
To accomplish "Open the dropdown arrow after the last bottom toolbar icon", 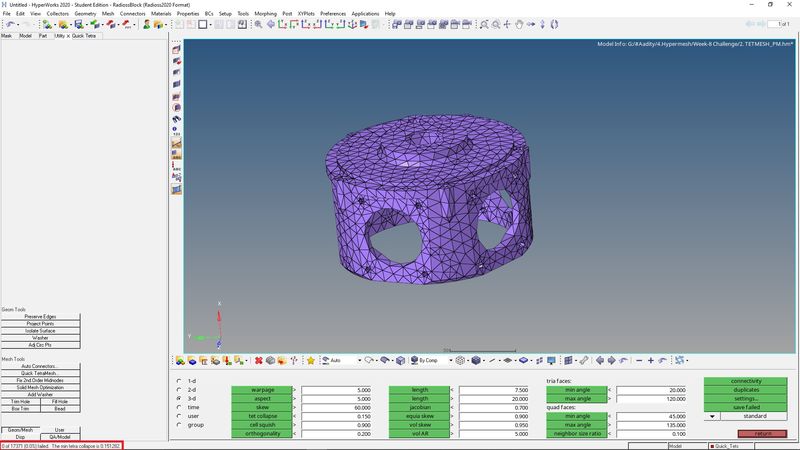I will tap(687, 361).
